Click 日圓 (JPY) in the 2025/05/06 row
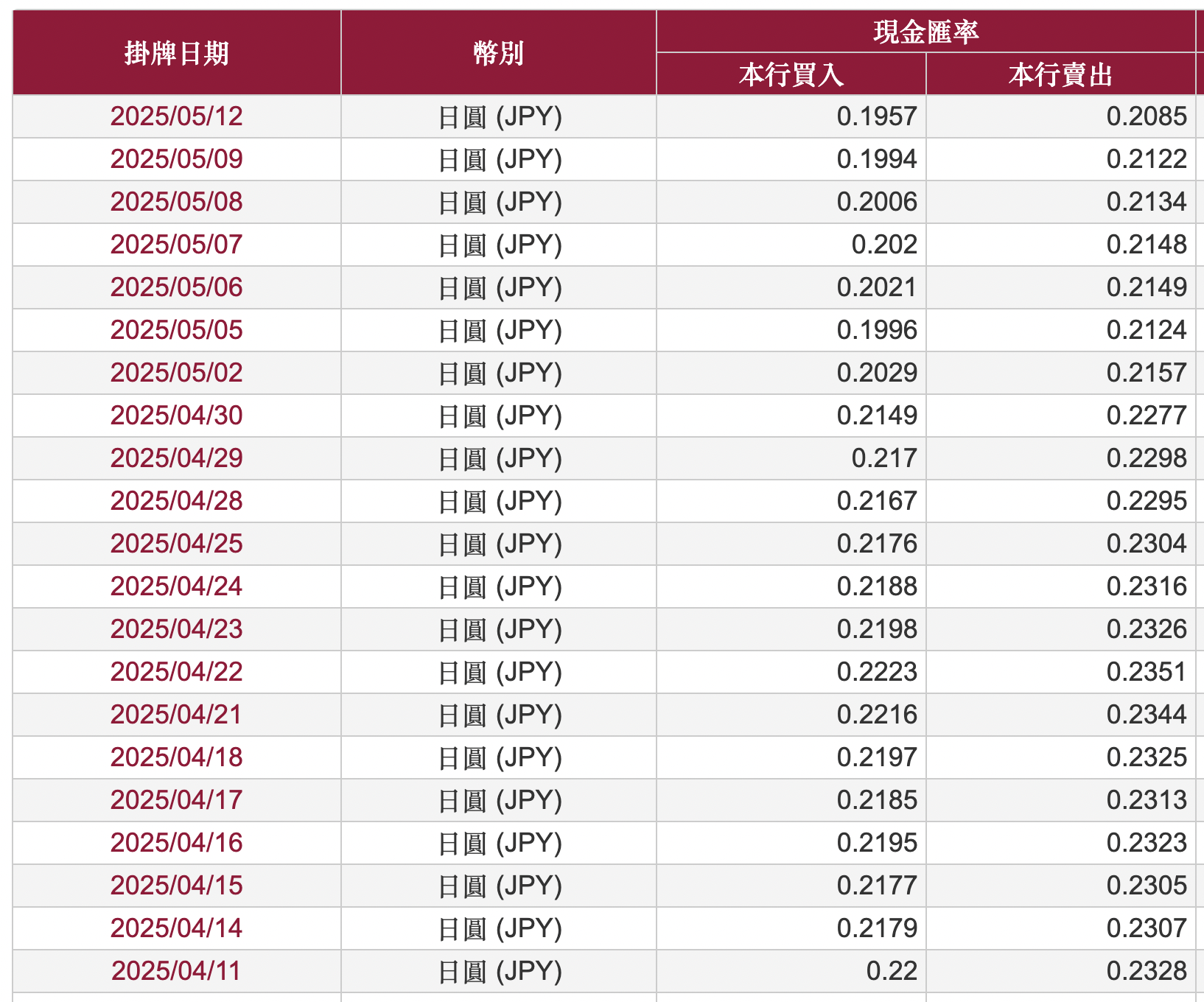1204x1002 pixels. point(500,287)
